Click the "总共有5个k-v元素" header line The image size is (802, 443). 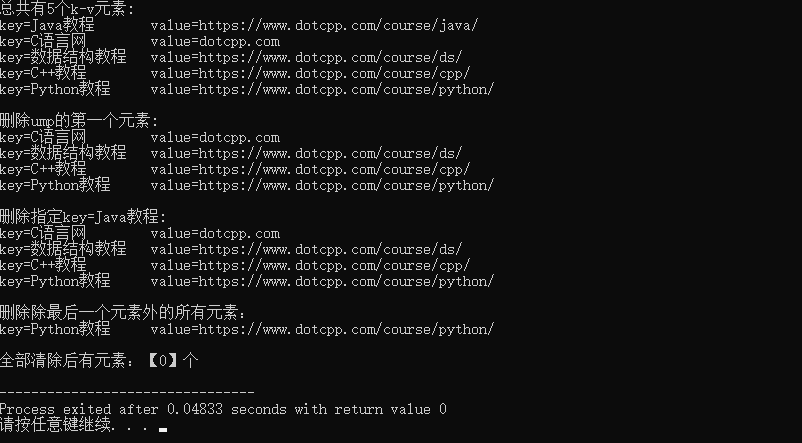(x=67, y=9)
